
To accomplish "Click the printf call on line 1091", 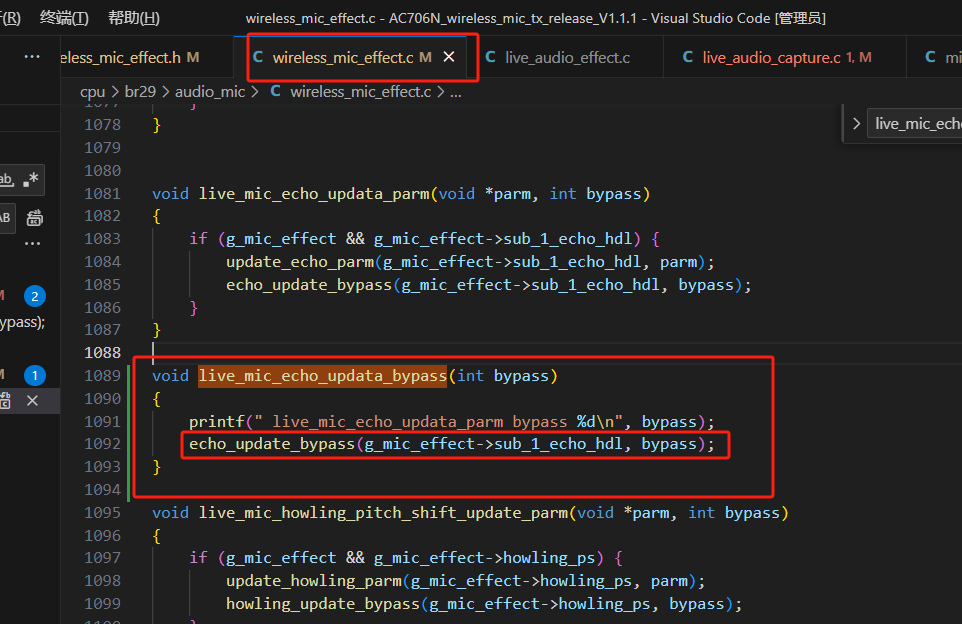I will 217,422.
